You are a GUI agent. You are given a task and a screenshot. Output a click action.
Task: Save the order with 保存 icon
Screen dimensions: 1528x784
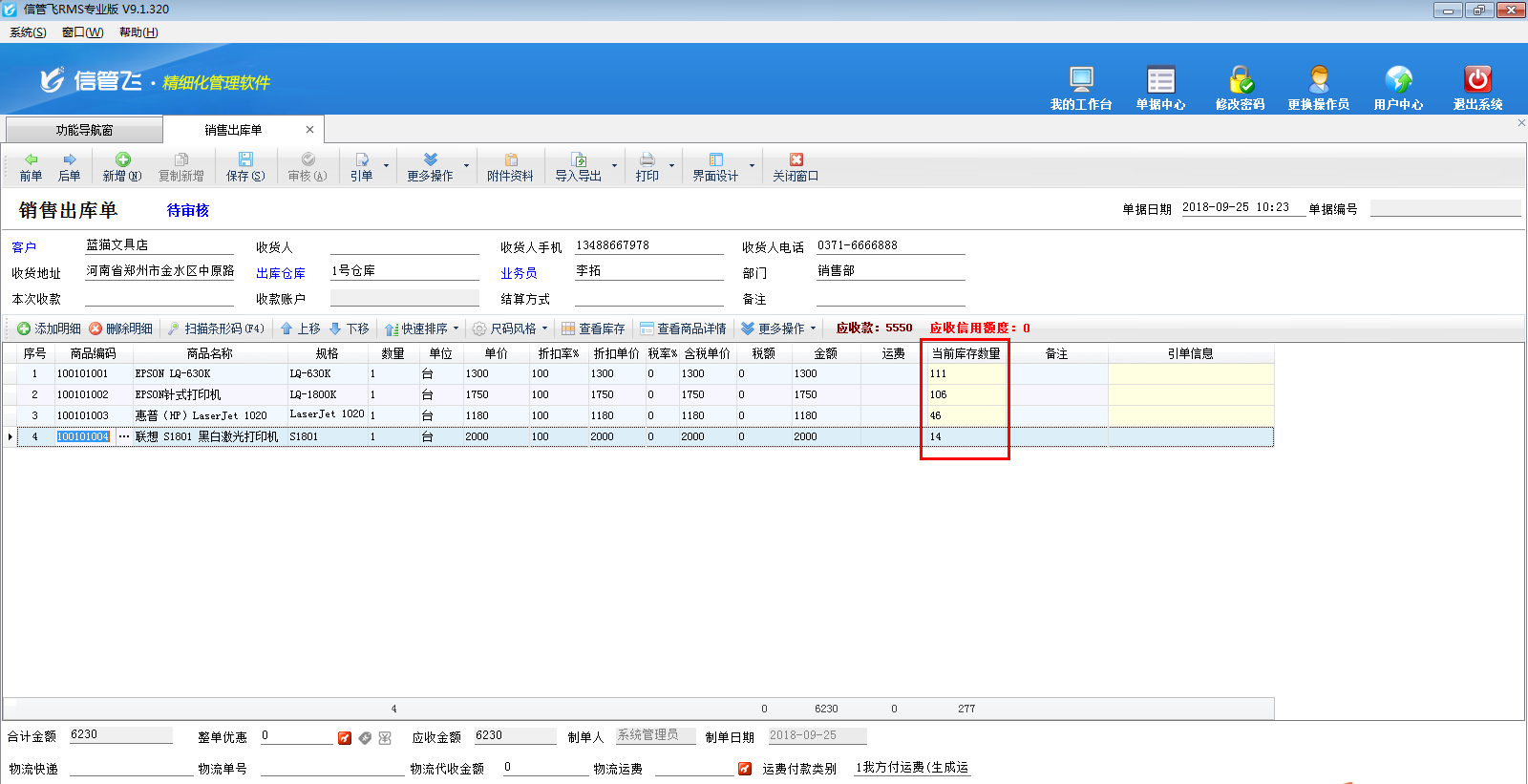click(245, 160)
